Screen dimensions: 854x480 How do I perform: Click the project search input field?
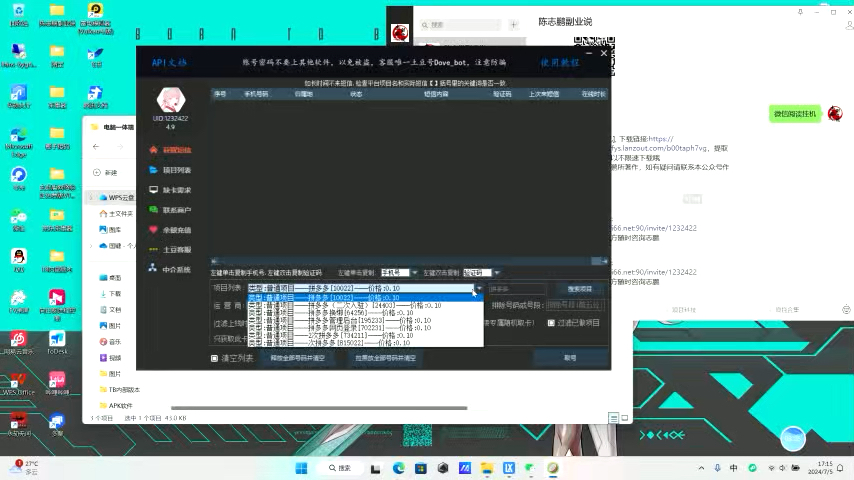point(516,289)
